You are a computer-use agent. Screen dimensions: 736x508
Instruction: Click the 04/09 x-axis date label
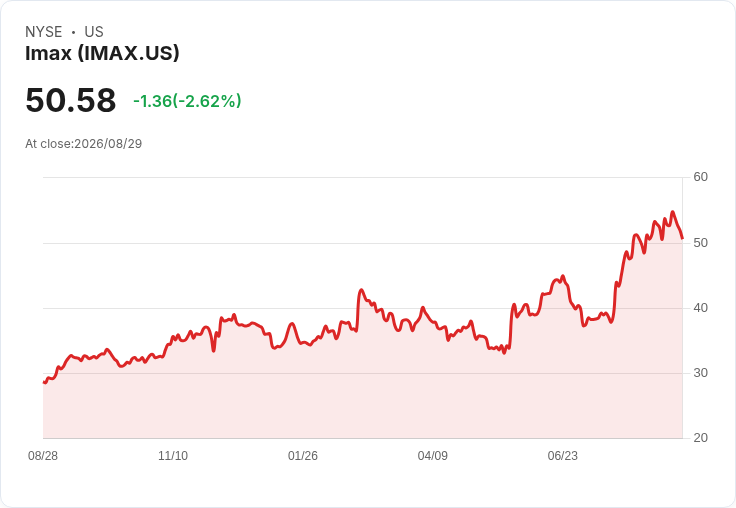pyautogui.click(x=433, y=455)
